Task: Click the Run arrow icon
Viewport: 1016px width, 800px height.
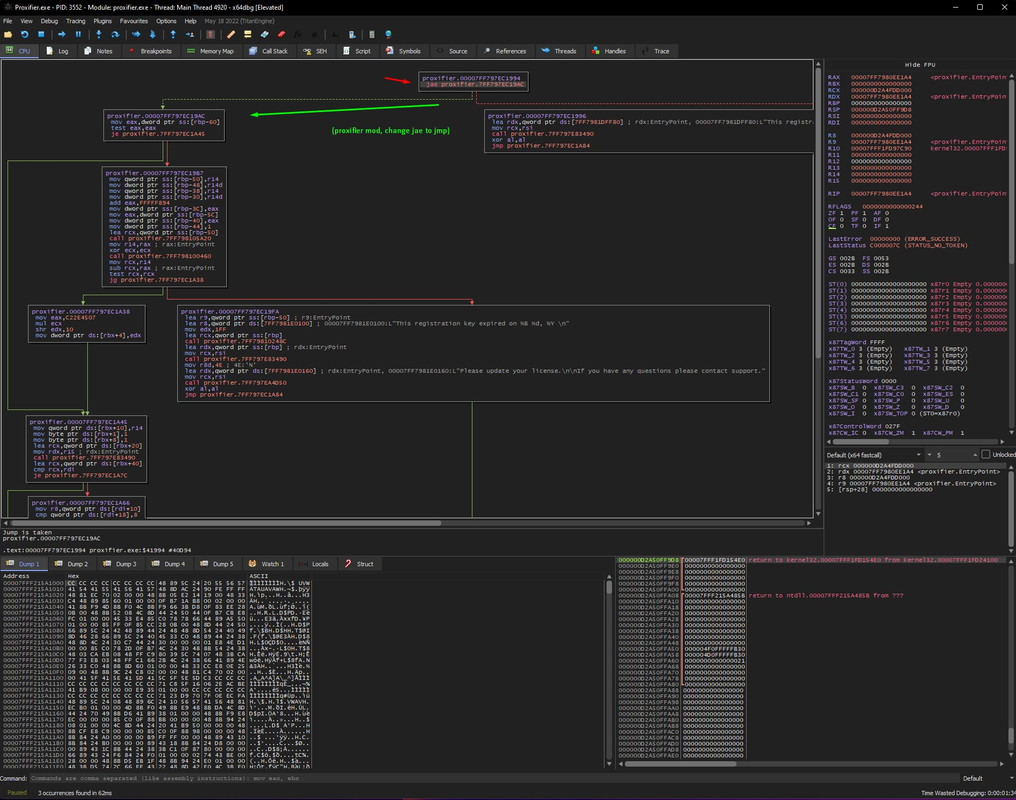Action: coord(62,34)
